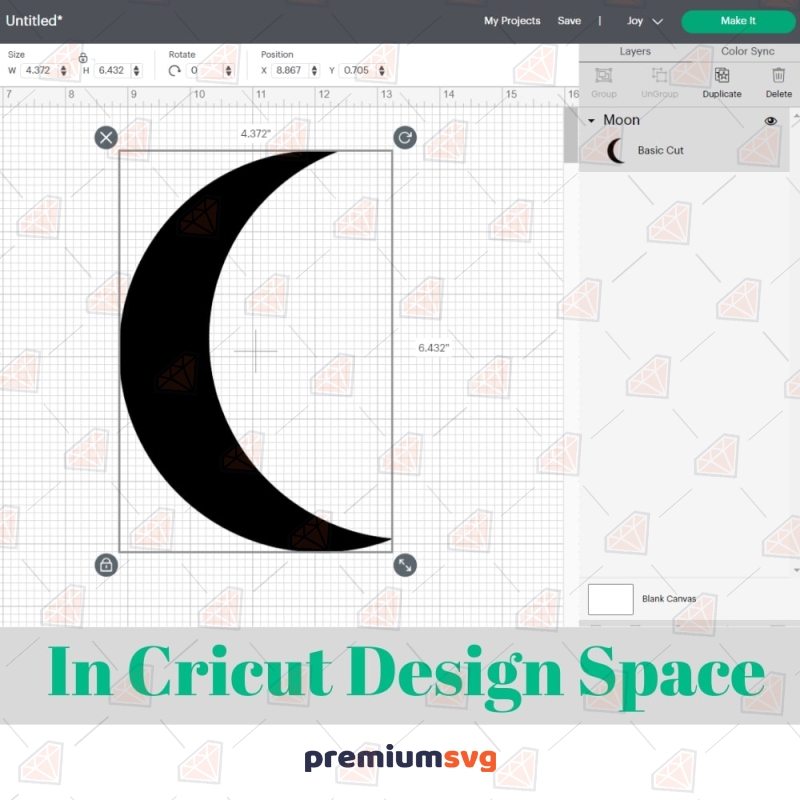This screenshot has height=800, width=800.
Task: Click the rotate handle above the crescent
Action: tap(403, 137)
